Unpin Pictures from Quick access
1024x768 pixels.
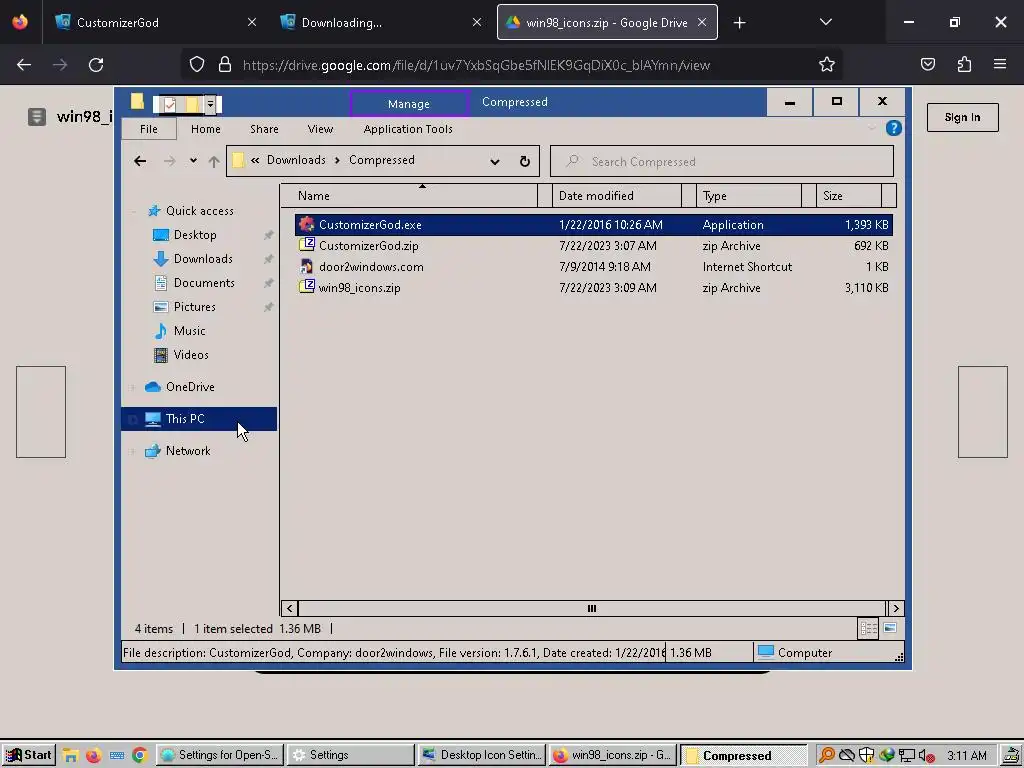(268, 307)
